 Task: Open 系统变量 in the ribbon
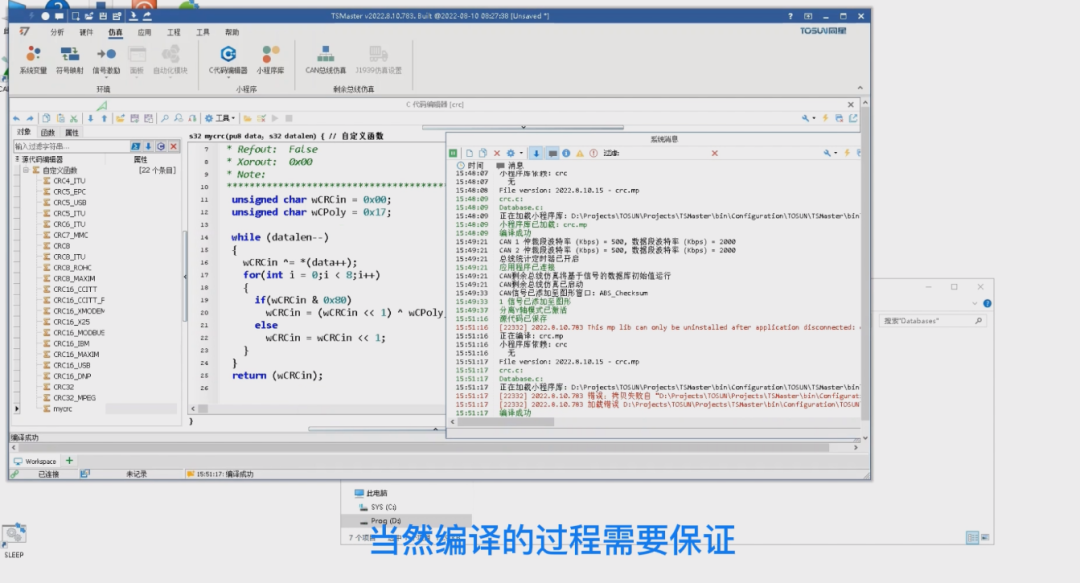33,59
